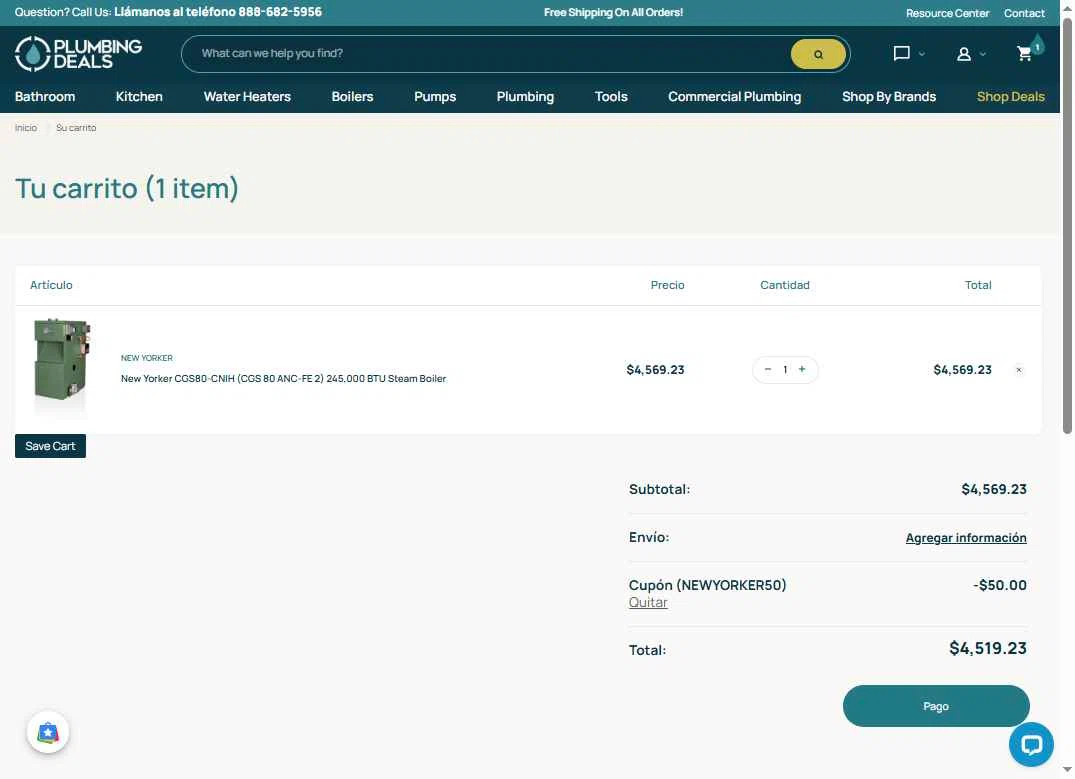Click the Cupón (NEWYORKER50) label

tap(708, 585)
